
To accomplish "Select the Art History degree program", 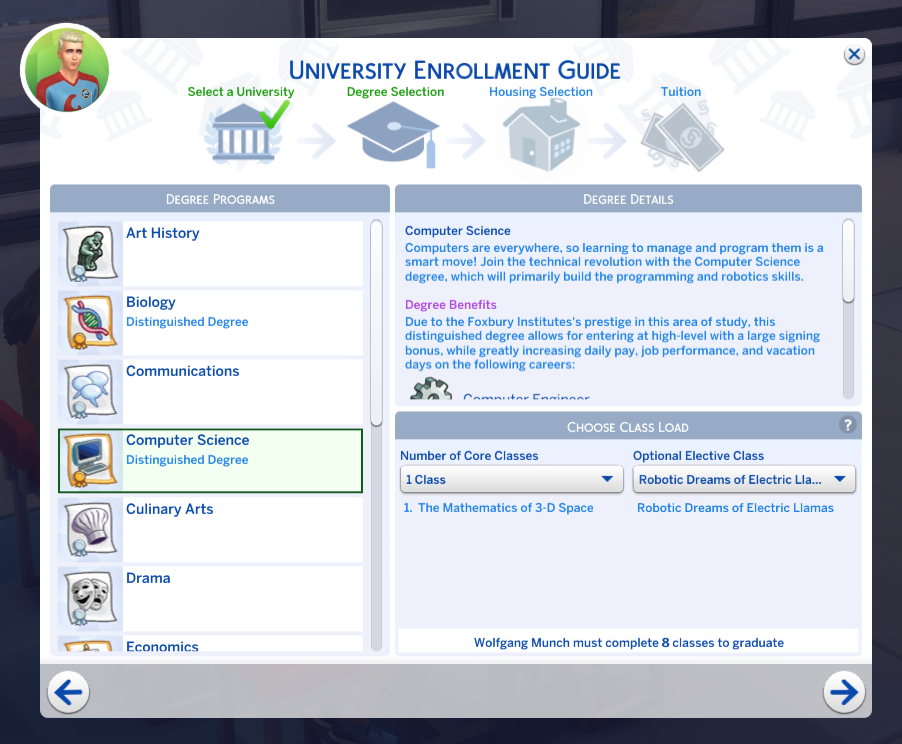I will tap(211, 254).
